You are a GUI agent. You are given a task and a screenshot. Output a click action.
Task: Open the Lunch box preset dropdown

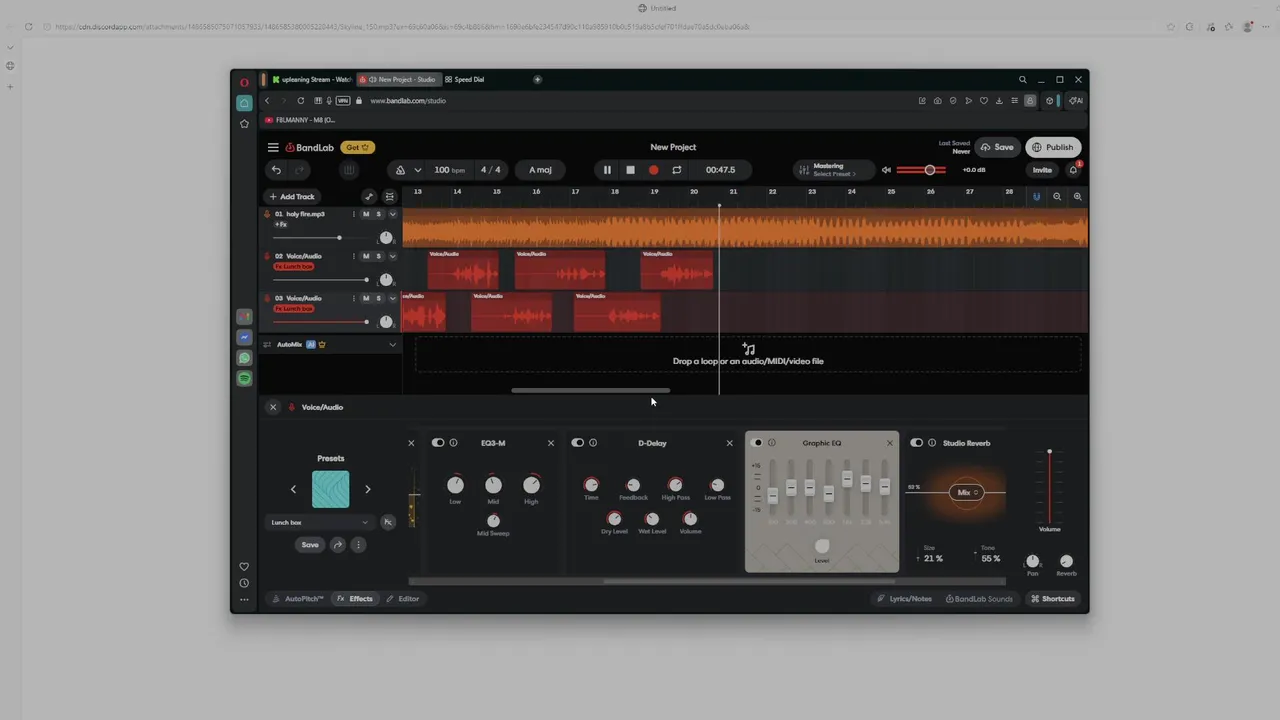pos(320,522)
